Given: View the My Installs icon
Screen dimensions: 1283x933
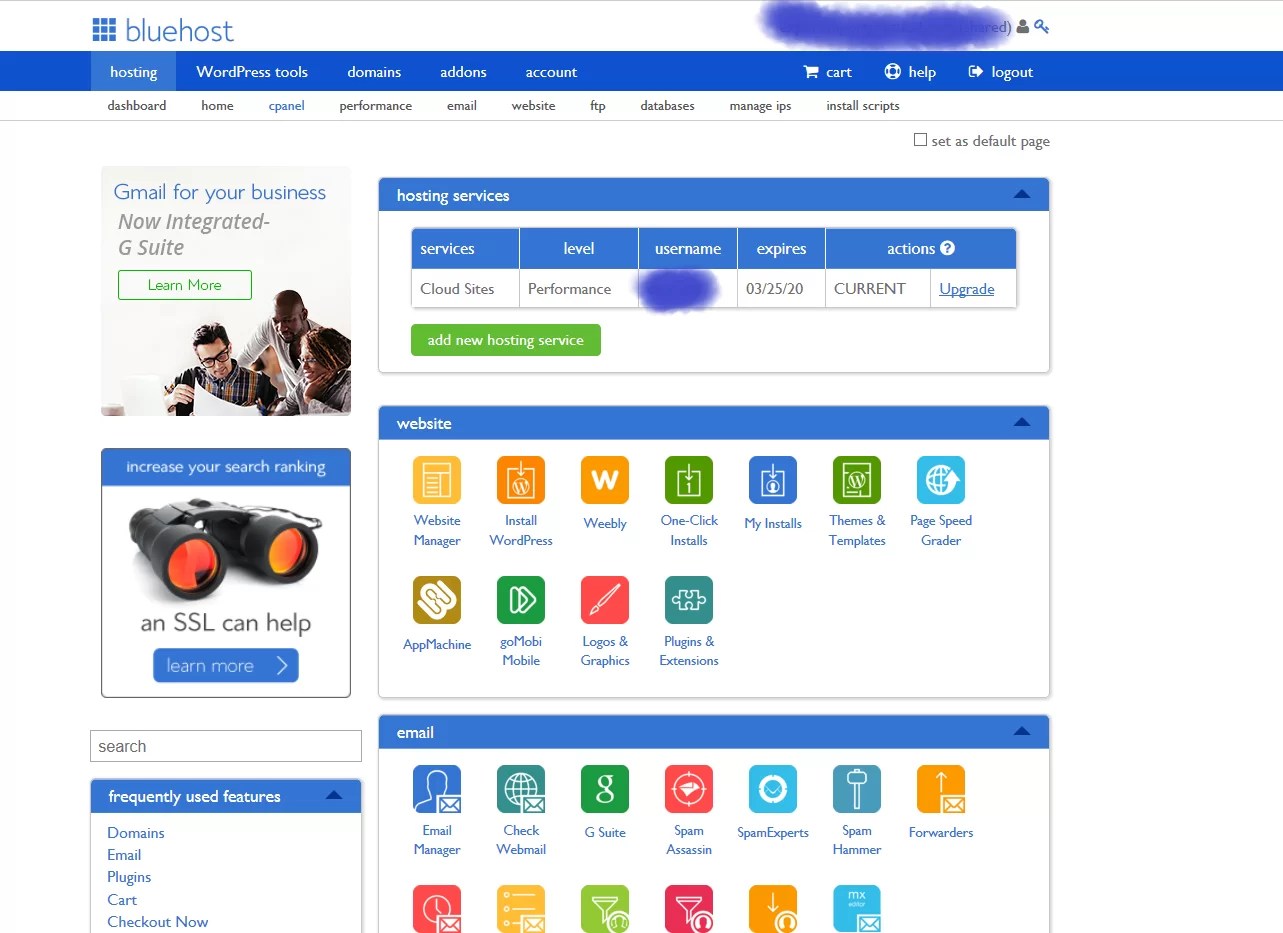Looking at the screenshot, I should click(x=773, y=480).
